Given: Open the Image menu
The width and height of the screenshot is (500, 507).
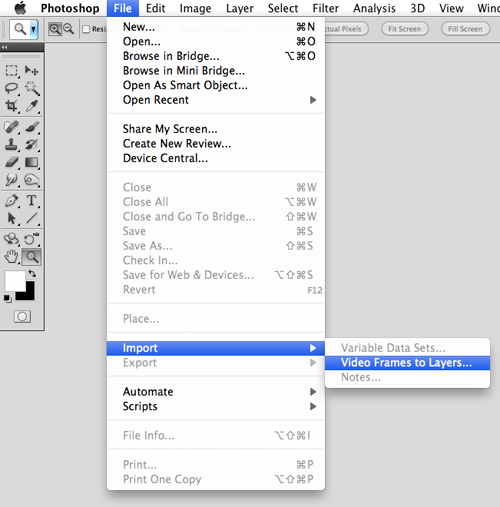Looking at the screenshot, I should [x=195, y=8].
